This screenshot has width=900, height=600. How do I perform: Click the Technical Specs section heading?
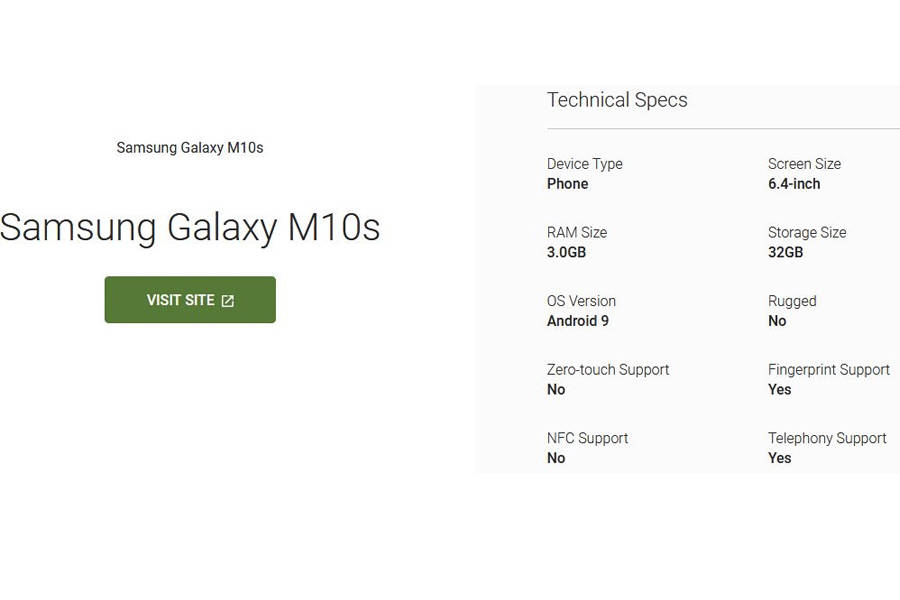tap(617, 100)
